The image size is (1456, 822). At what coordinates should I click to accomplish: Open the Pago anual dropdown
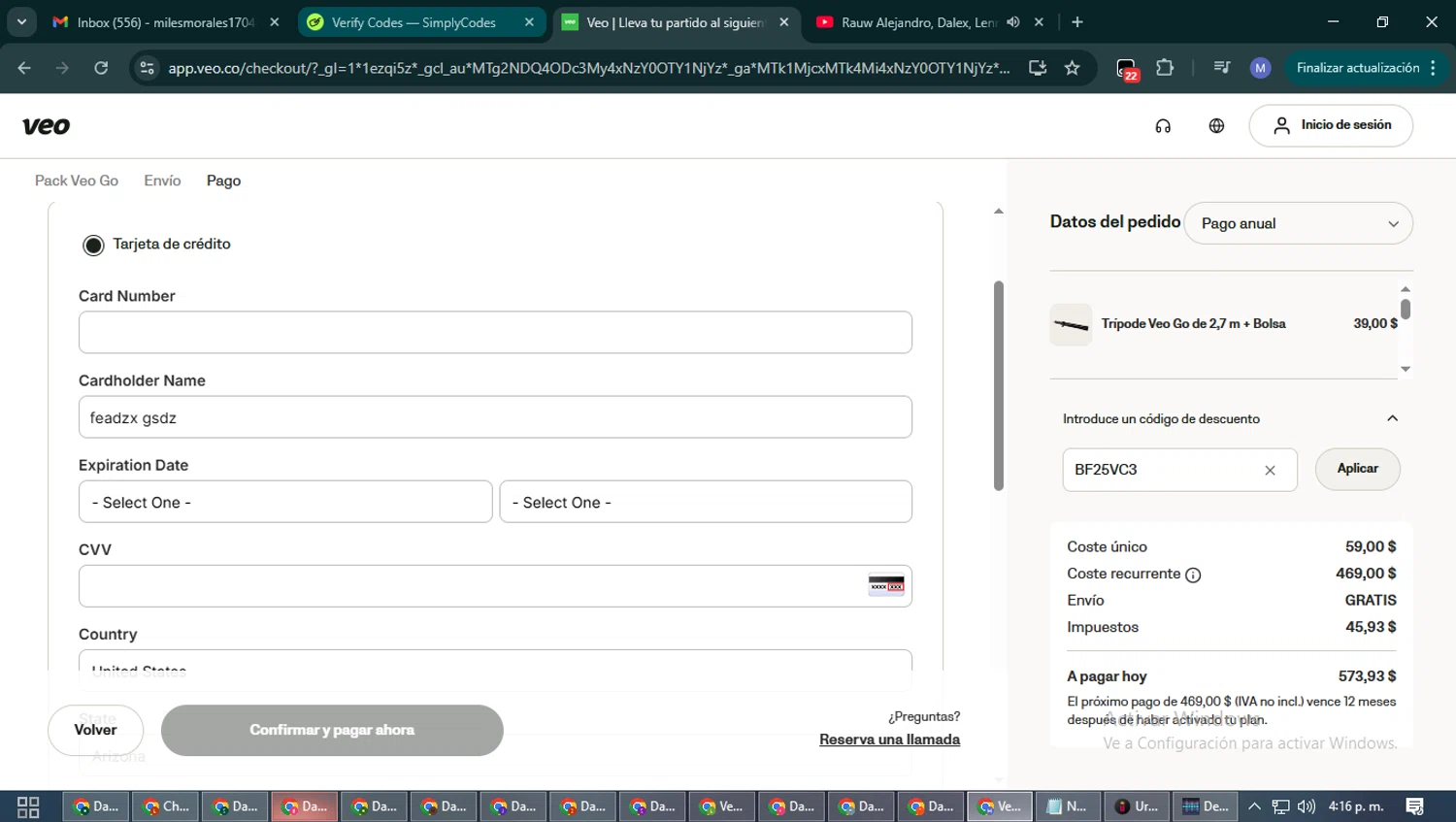pyautogui.click(x=1298, y=223)
